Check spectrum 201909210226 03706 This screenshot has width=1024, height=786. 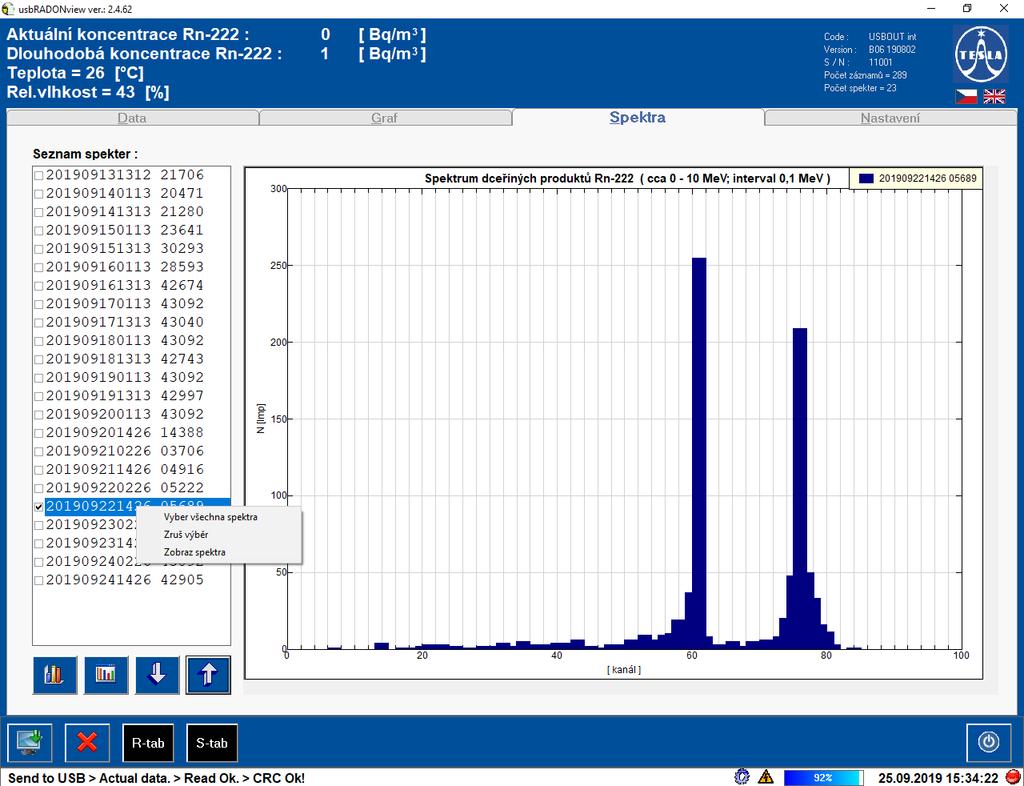coord(39,451)
